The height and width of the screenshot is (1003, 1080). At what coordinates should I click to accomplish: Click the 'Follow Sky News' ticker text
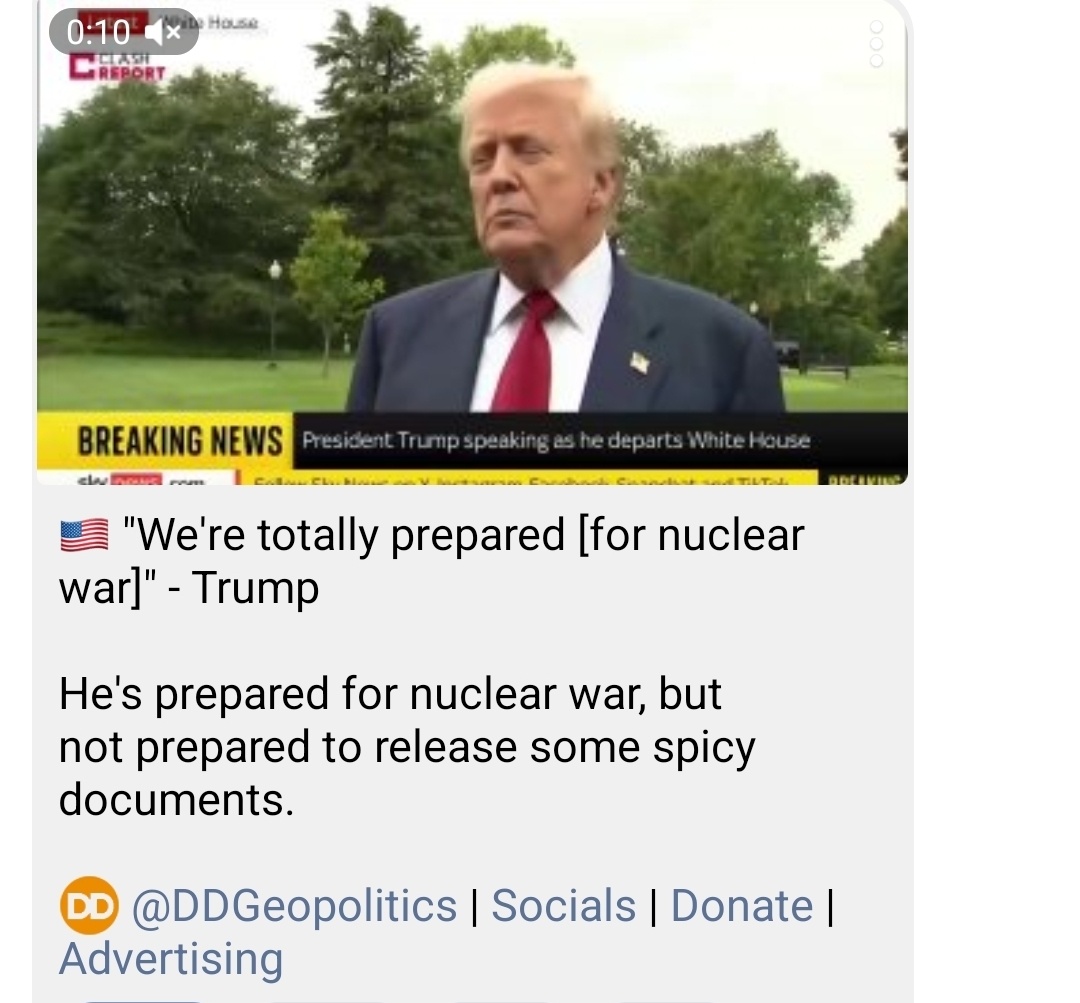tap(521, 479)
